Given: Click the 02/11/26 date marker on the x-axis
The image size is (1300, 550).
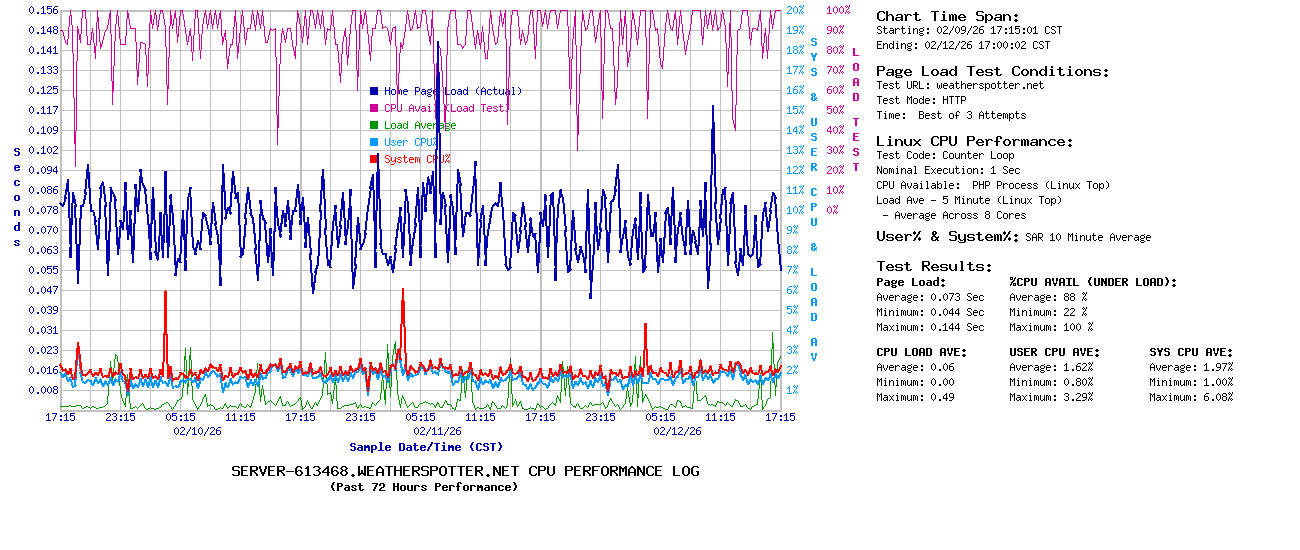Looking at the screenshot, I should pos(437,431).
